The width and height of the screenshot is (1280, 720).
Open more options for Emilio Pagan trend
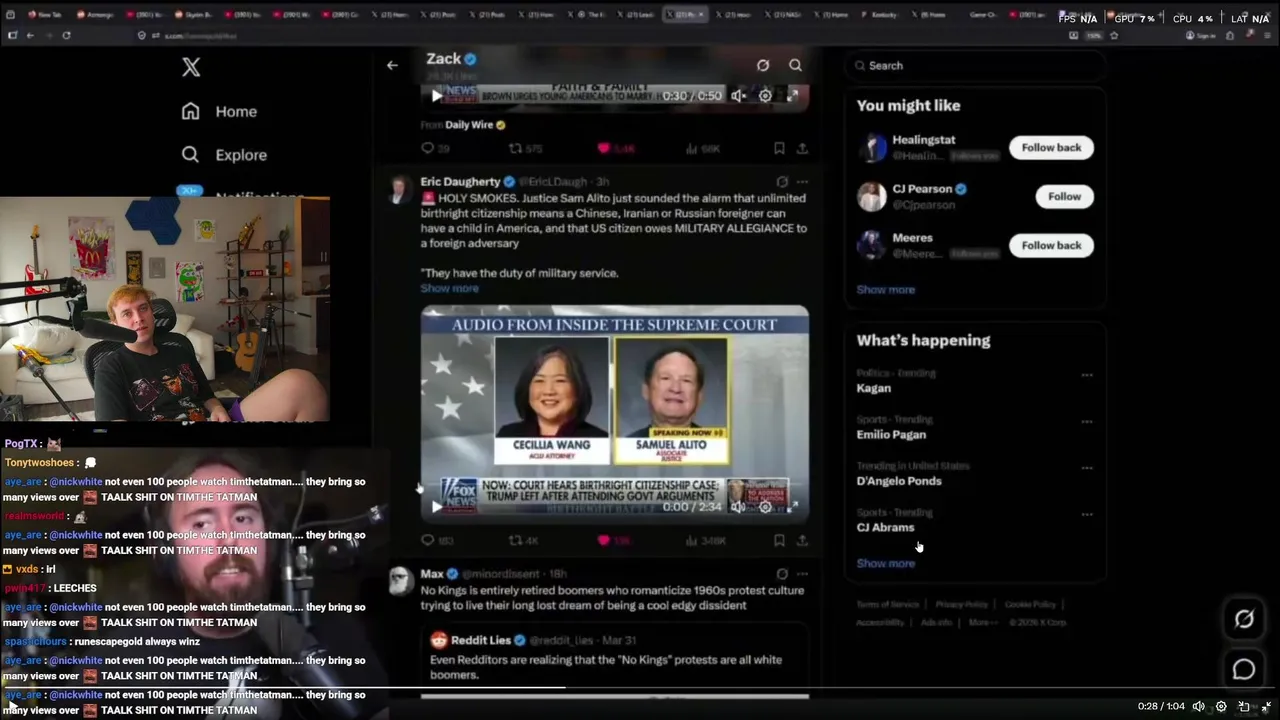pyautogui.click(x=1087, y=421)
